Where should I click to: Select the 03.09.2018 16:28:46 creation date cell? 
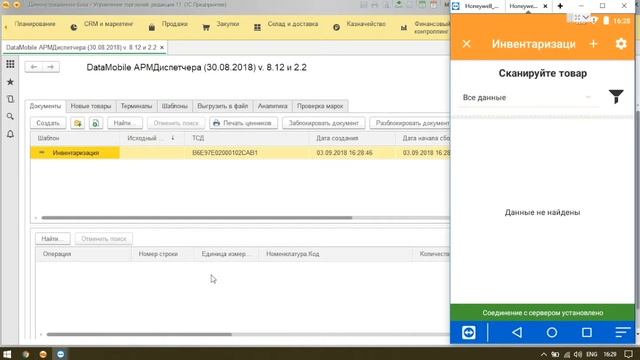pos(353,153)
